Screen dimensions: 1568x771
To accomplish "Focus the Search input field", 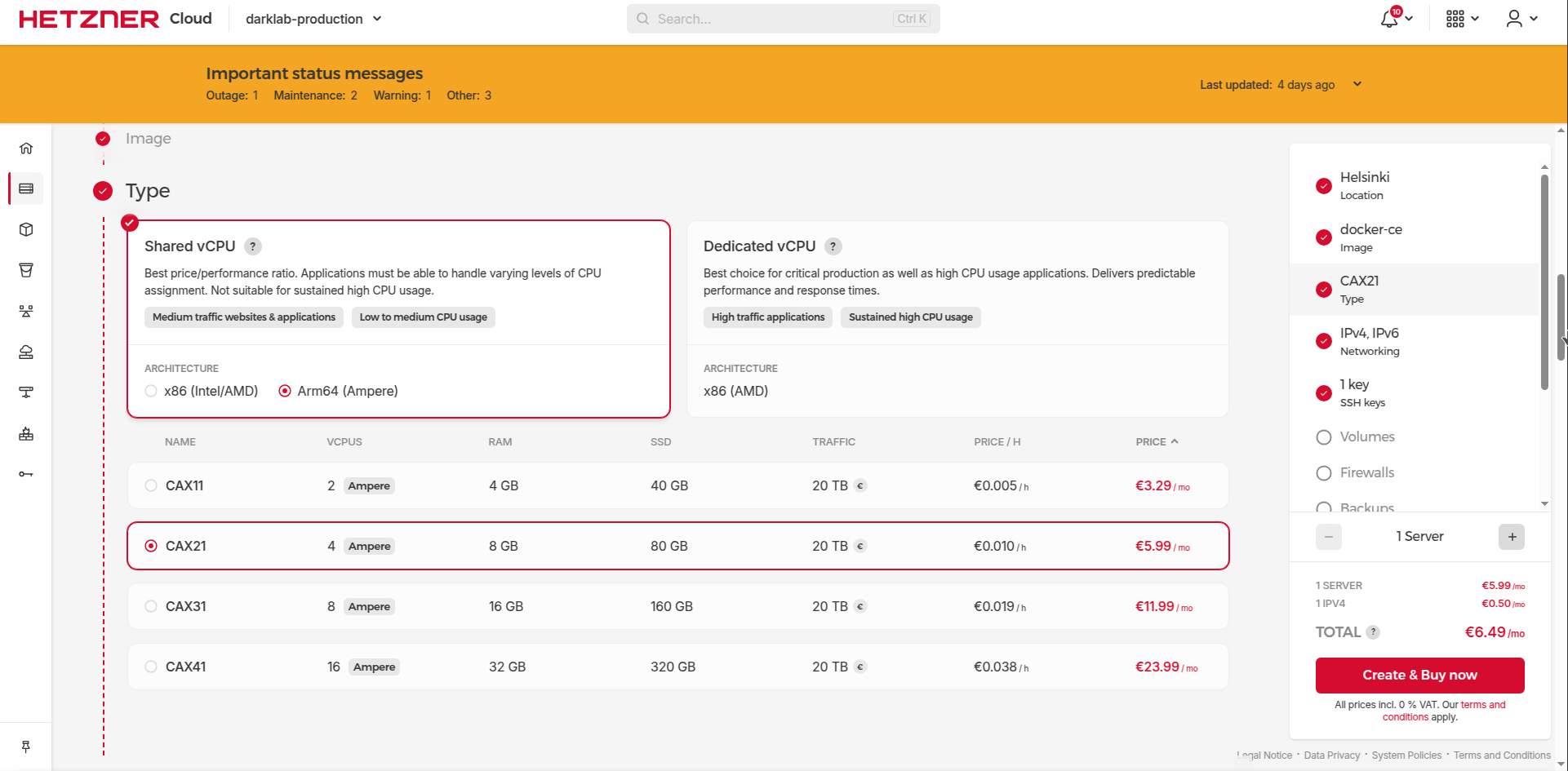I will point(784,19).
